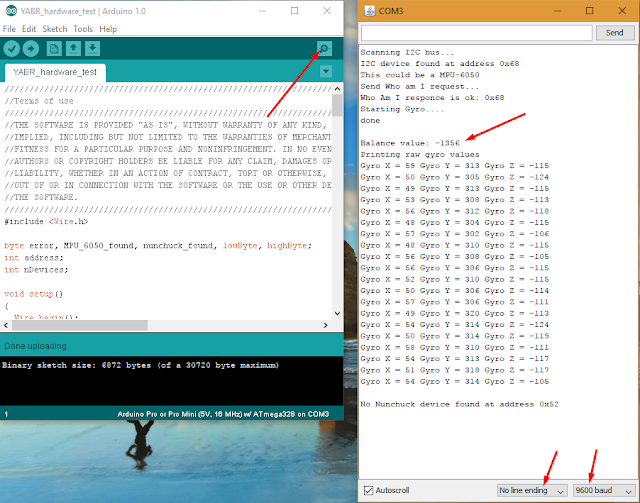Click the 'int nDevices;' code line
The width and height of the screenshot is (640, 503).
(x=36, y=270)
